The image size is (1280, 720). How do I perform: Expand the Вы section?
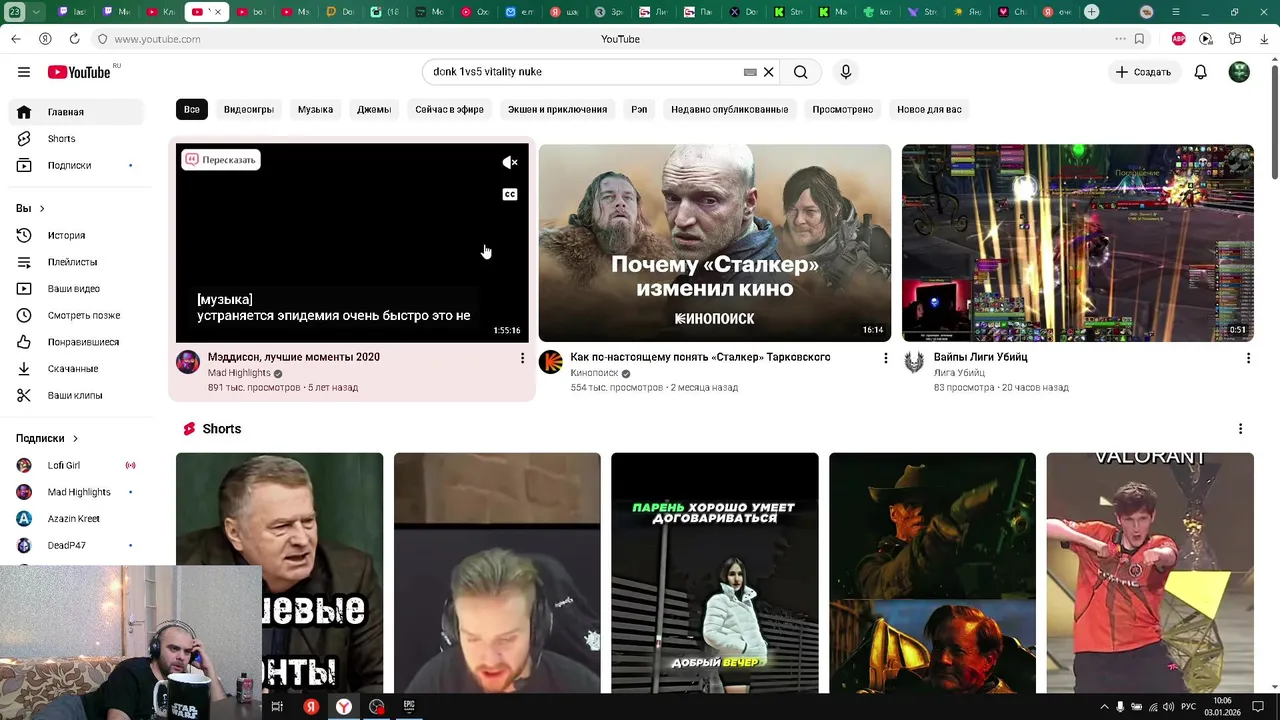pyautogui.click(x=30, y=208)
